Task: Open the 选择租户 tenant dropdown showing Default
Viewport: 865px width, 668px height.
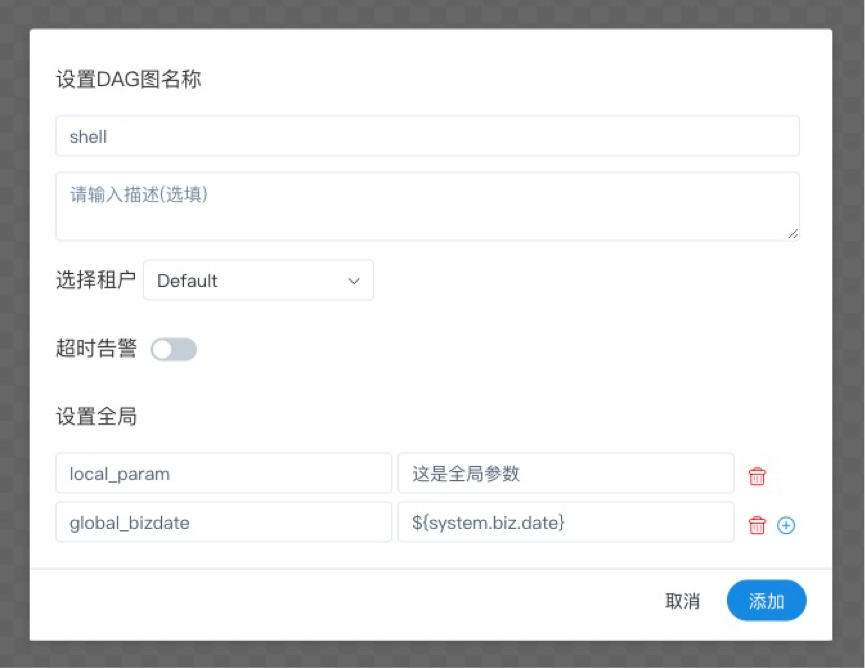Action: point(258,280)
